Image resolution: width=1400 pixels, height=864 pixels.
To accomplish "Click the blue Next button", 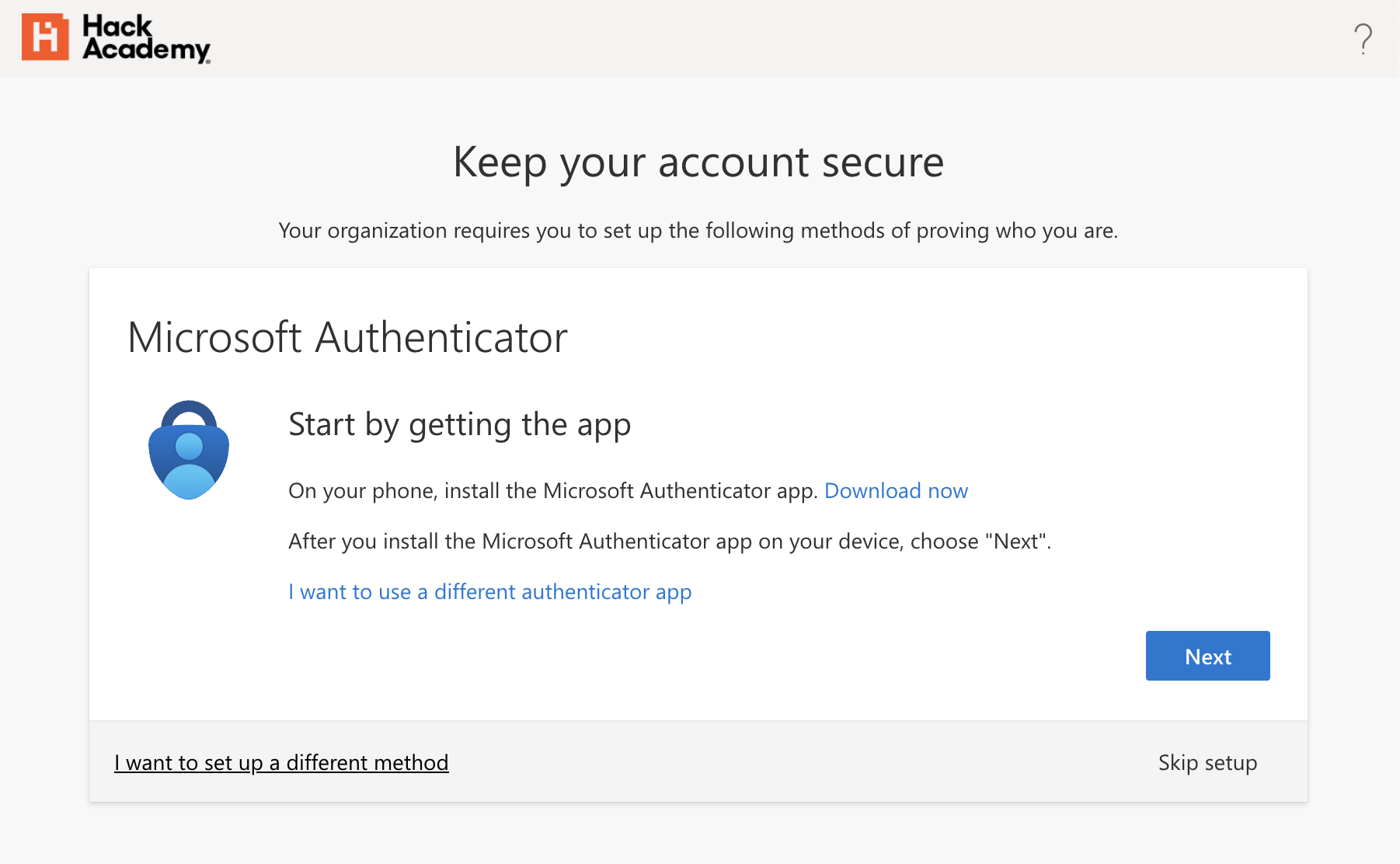I will tap(1207, 656).
